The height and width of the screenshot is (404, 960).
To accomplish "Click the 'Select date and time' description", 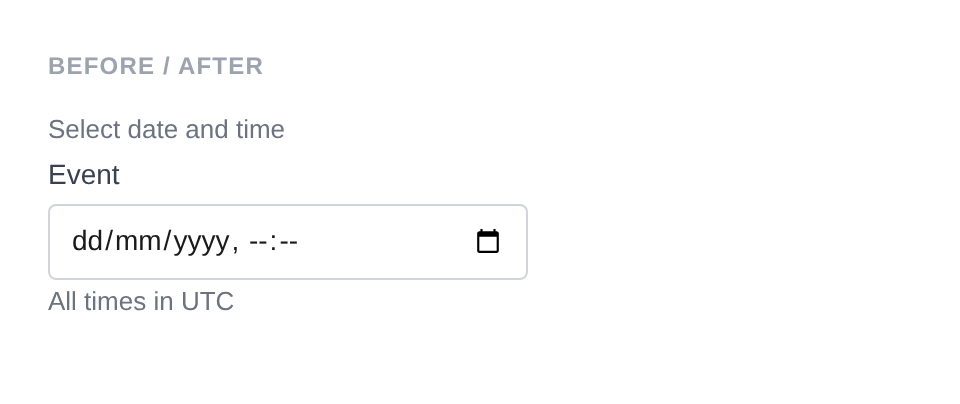I will coord(166,130).
